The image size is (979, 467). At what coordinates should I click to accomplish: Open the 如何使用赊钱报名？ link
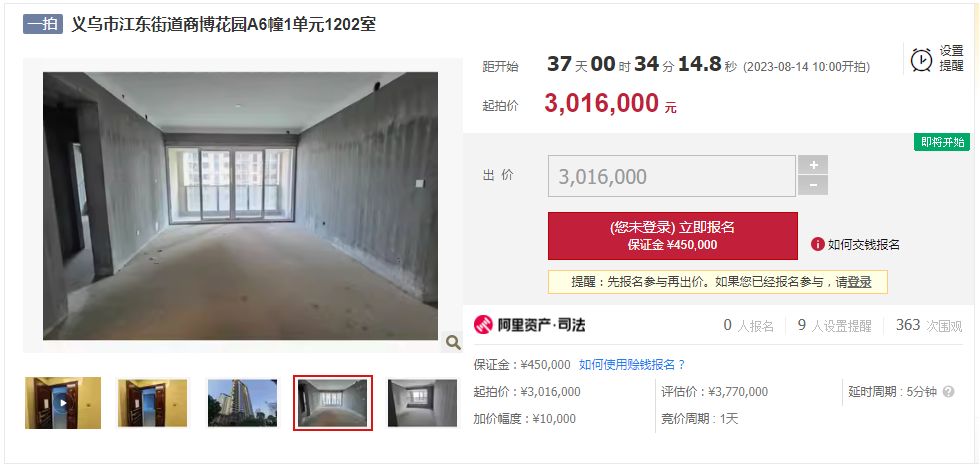click(632, 365)
